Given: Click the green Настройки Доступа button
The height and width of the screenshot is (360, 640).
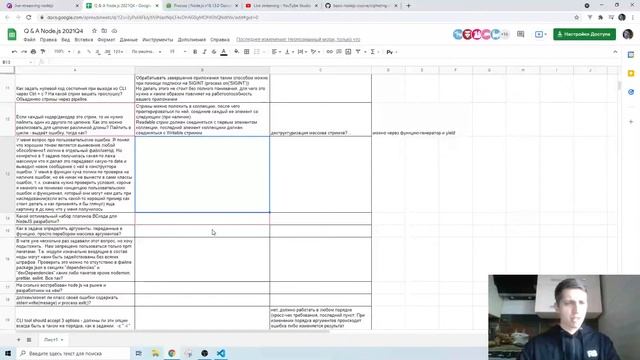Looking at the screenshot, I should click(x=584, y=34).
